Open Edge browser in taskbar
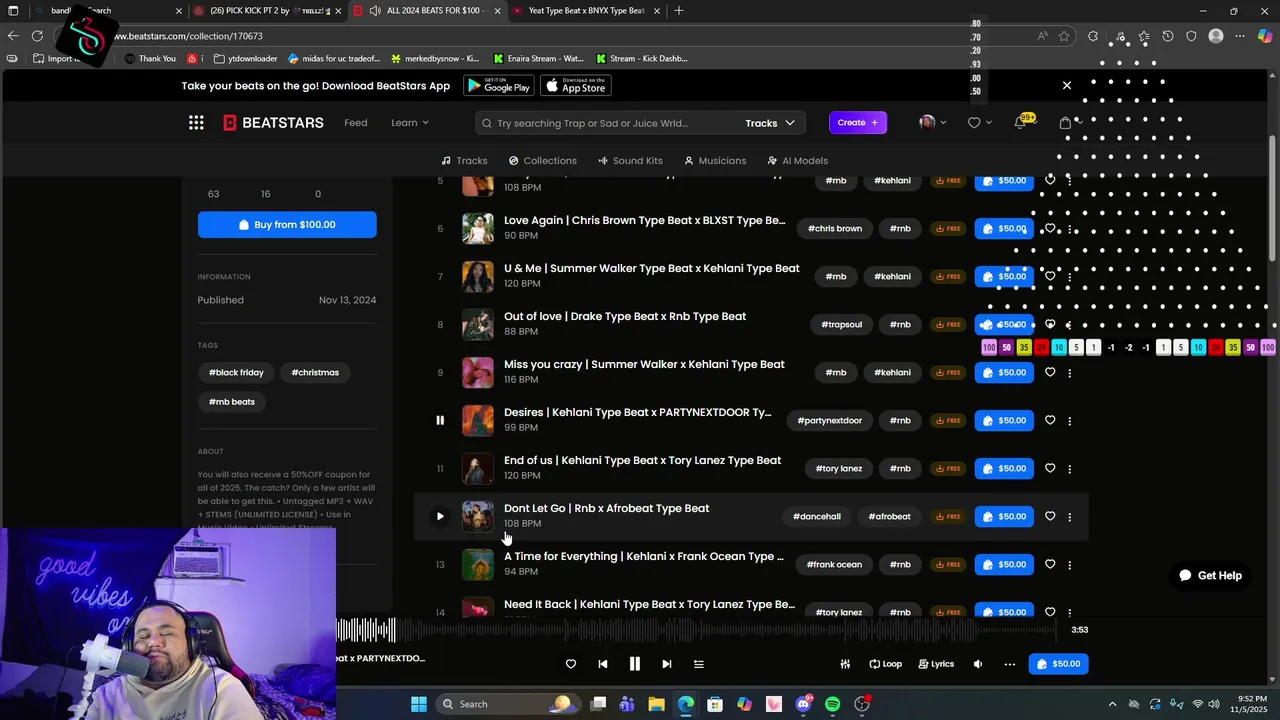 (686, 704)
